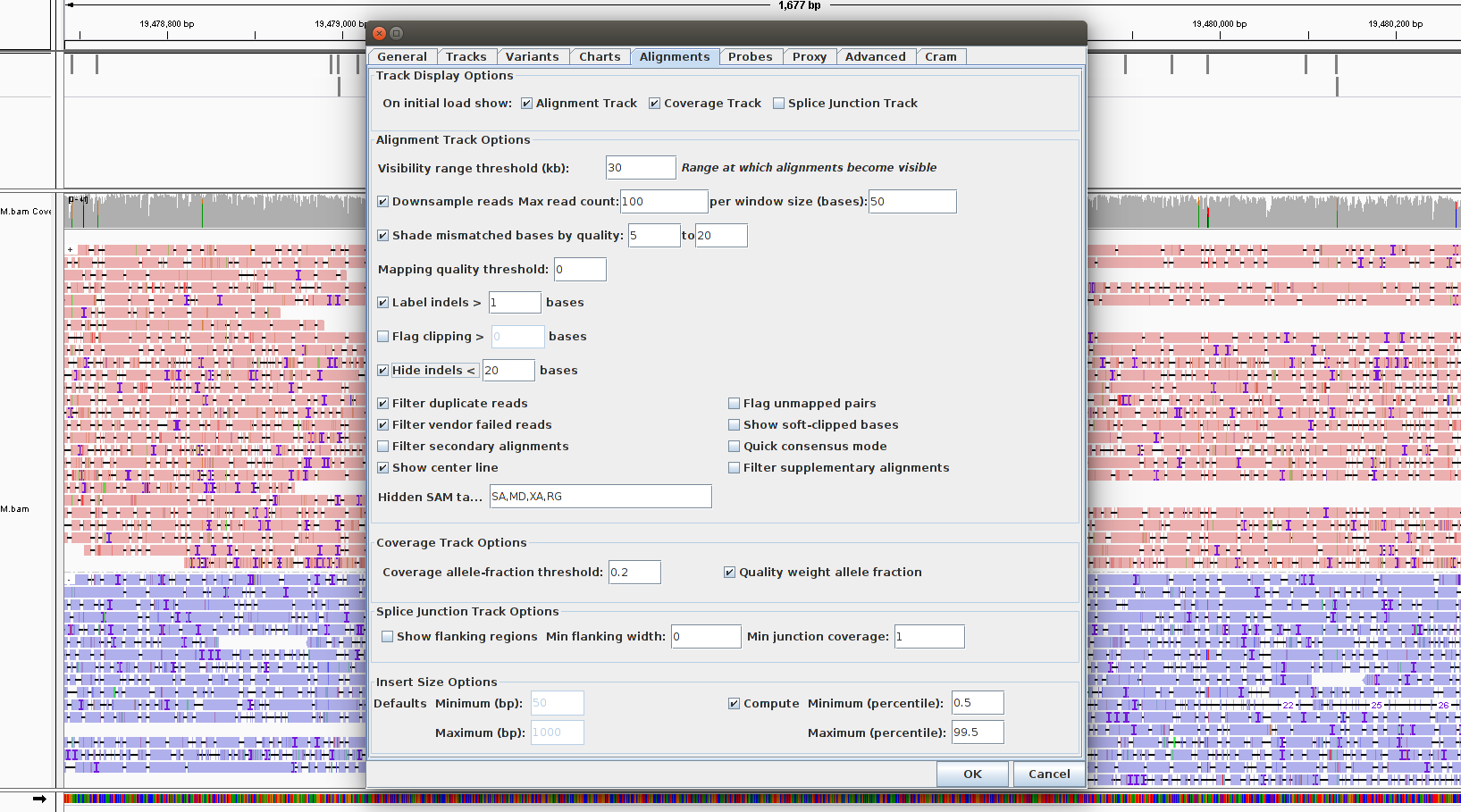Switch to the Variants tab
1461x812 pixels.
coord(532,56)
